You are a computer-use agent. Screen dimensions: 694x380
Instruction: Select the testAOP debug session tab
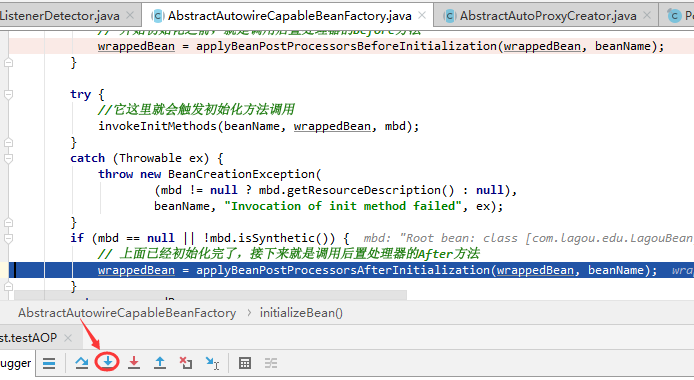click(x=29, y=338)
